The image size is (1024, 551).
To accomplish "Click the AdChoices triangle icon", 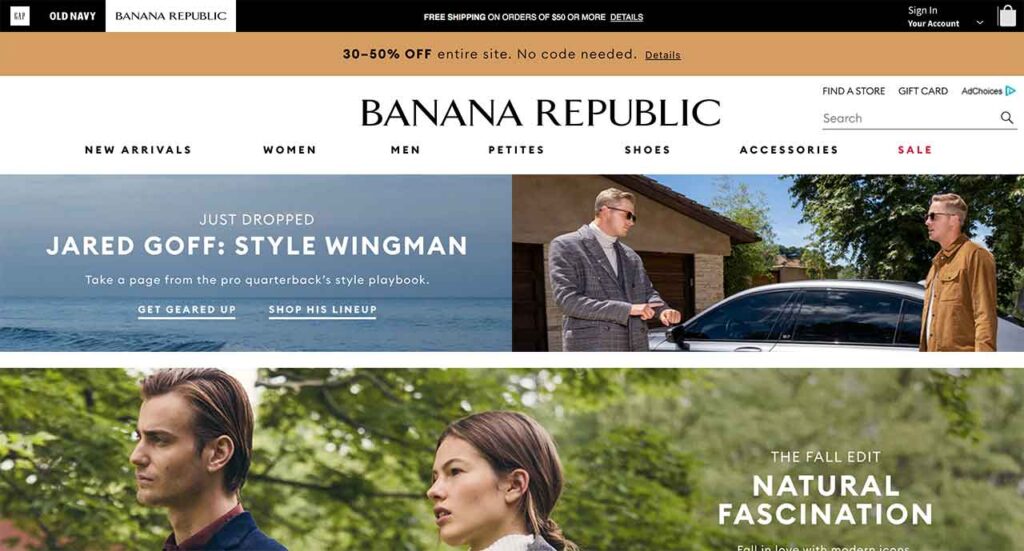I will (x=1010, y=91).
